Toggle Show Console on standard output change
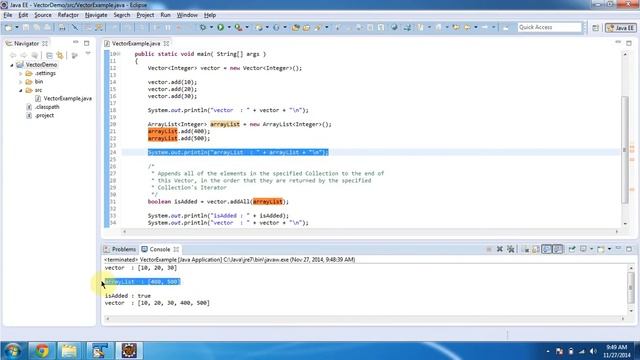The width and height of the screenshot is (640, 360). click(547, 249)
